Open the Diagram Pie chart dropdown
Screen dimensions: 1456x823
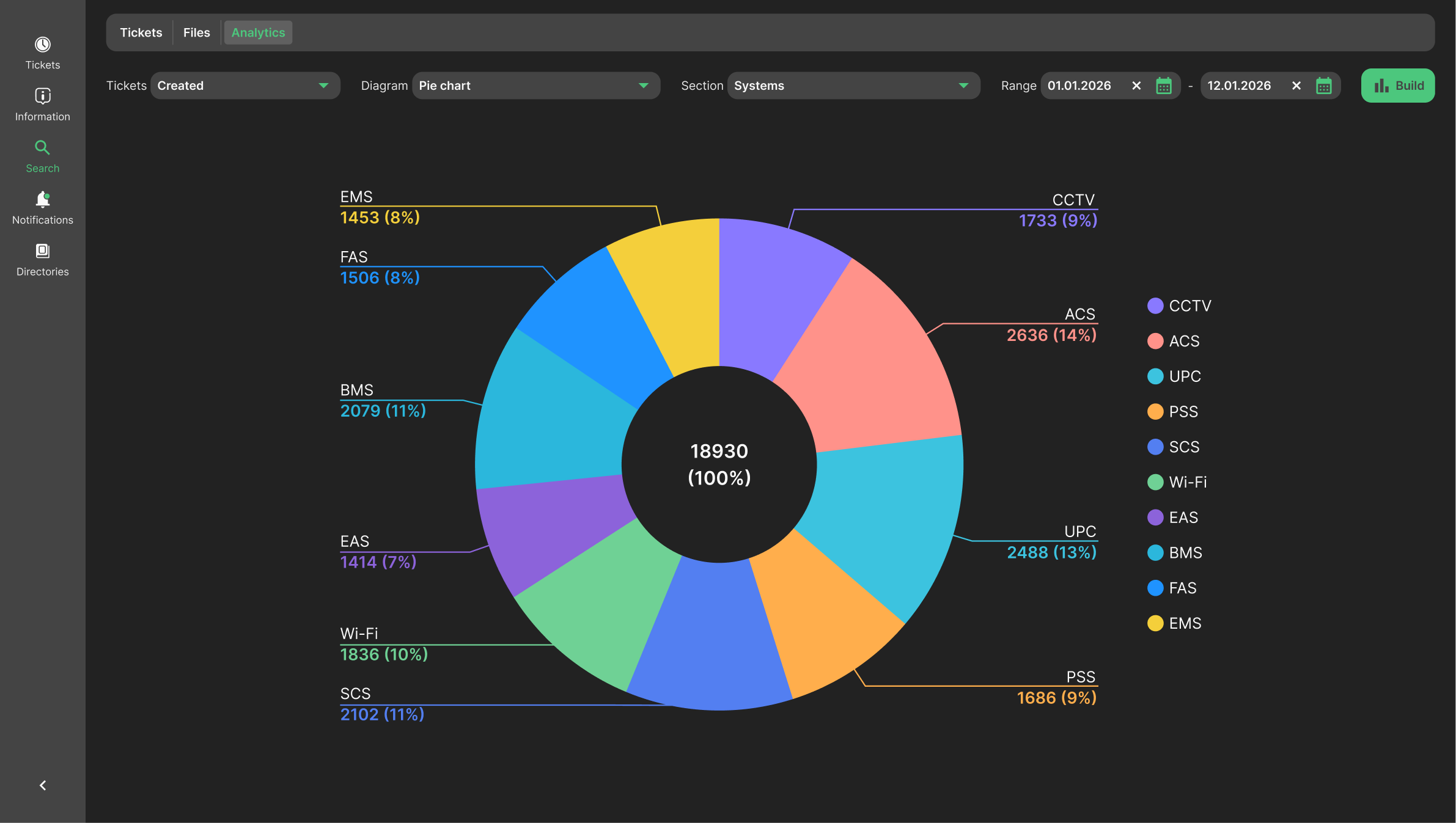(535, 86)
